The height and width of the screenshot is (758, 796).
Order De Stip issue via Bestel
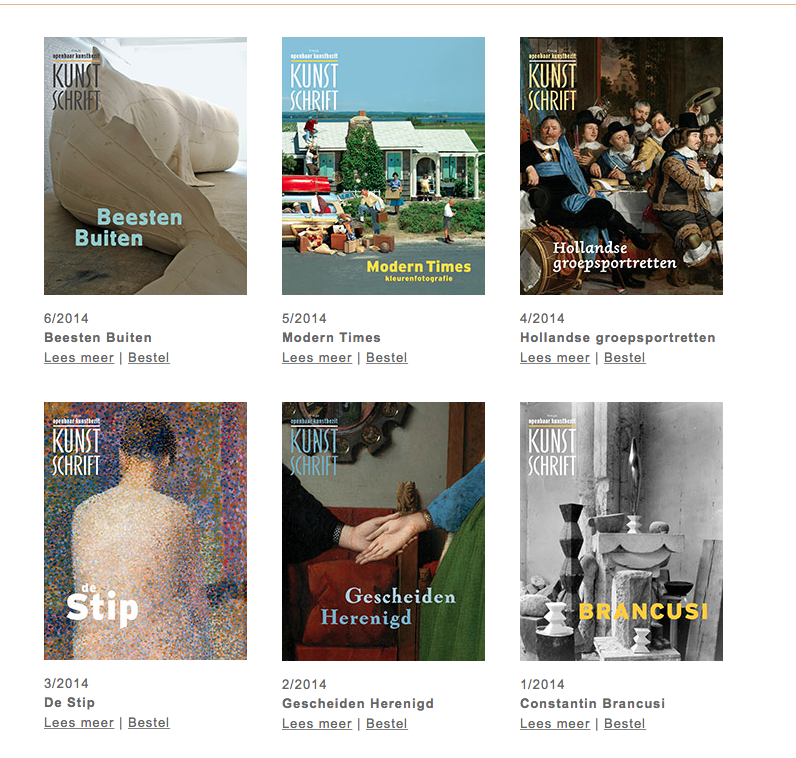tap(149, 722)
